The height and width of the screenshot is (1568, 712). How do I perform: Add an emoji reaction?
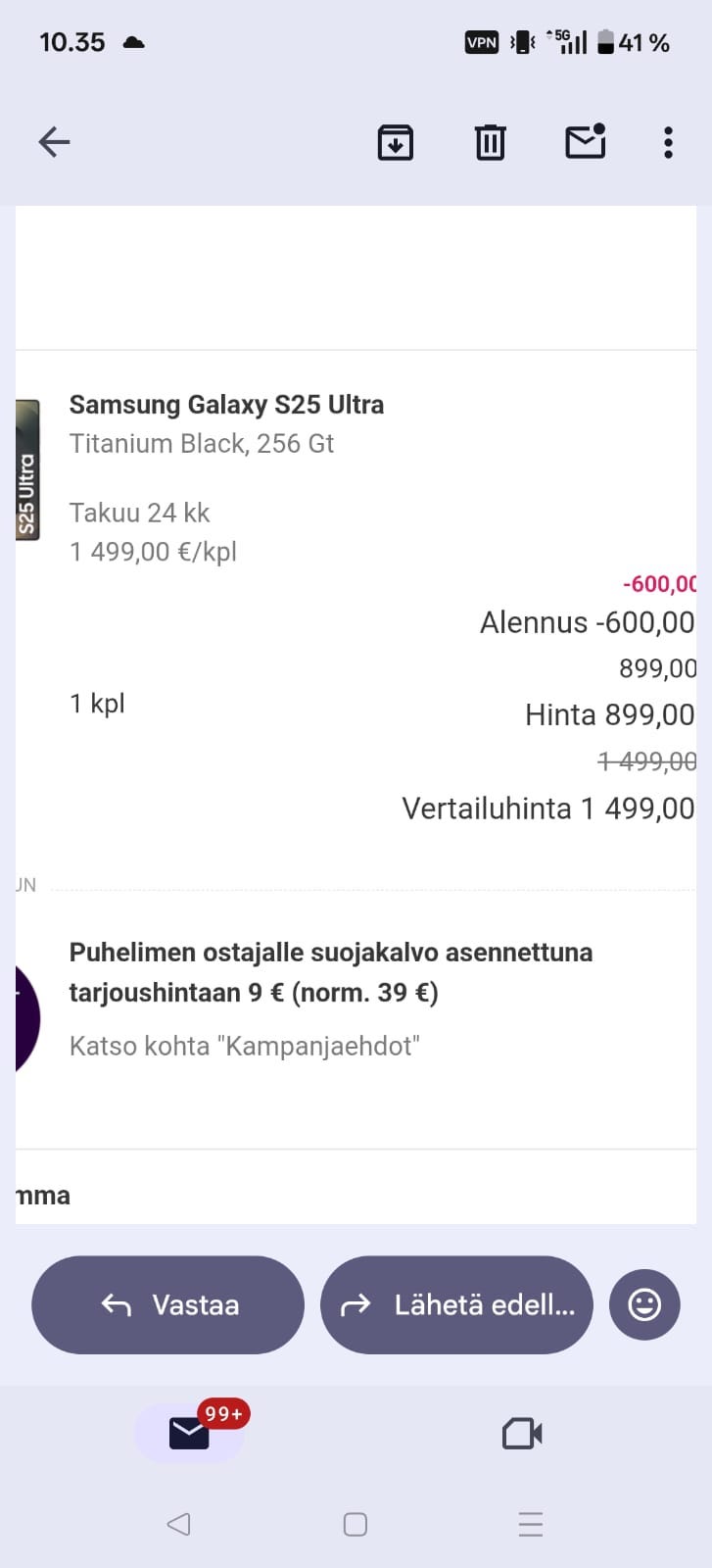(644, 1304)
